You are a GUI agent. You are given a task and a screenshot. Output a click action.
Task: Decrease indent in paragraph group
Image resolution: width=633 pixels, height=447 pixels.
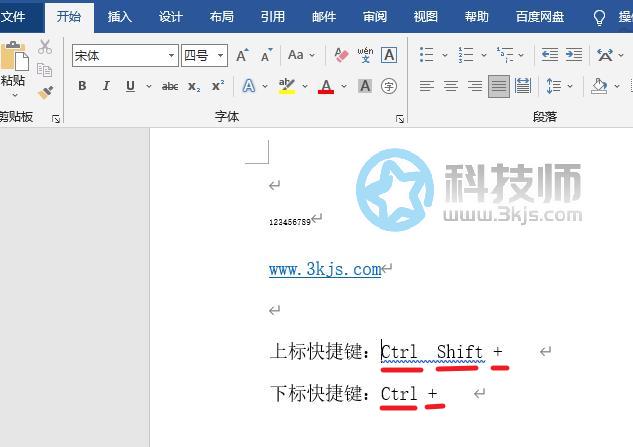(x=550, y=55)
